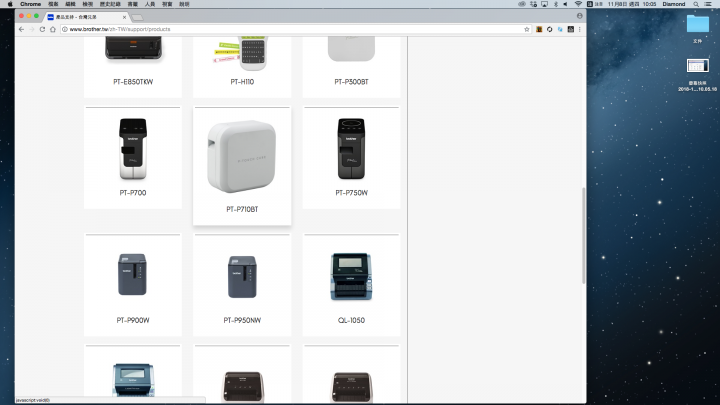Click the PT-E850TKW product name link
Image resolution: width=720 pixels, height=405 pixels.
click(x=133, y=82)
